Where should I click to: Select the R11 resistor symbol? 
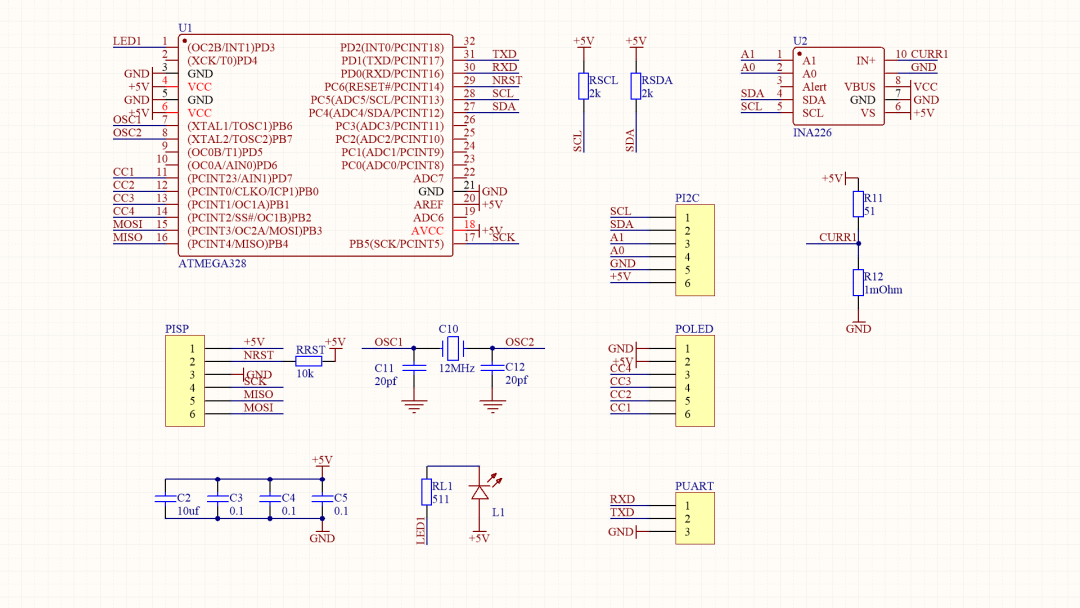(858, 205)
